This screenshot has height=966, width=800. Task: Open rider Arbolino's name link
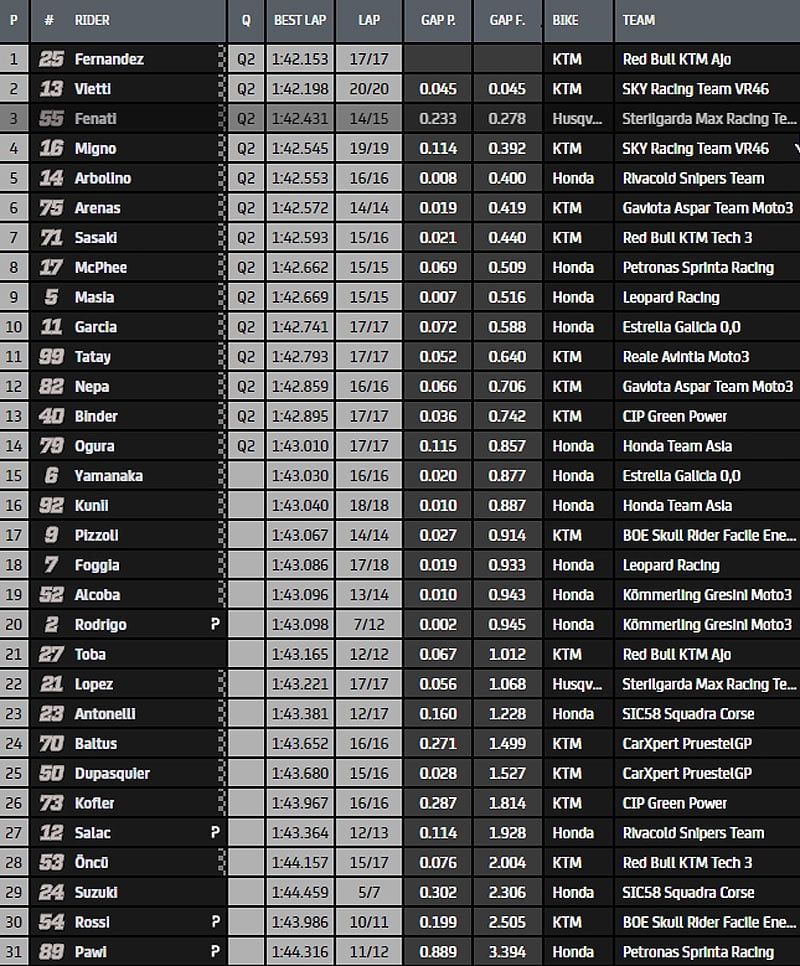(x=103, y=178)
